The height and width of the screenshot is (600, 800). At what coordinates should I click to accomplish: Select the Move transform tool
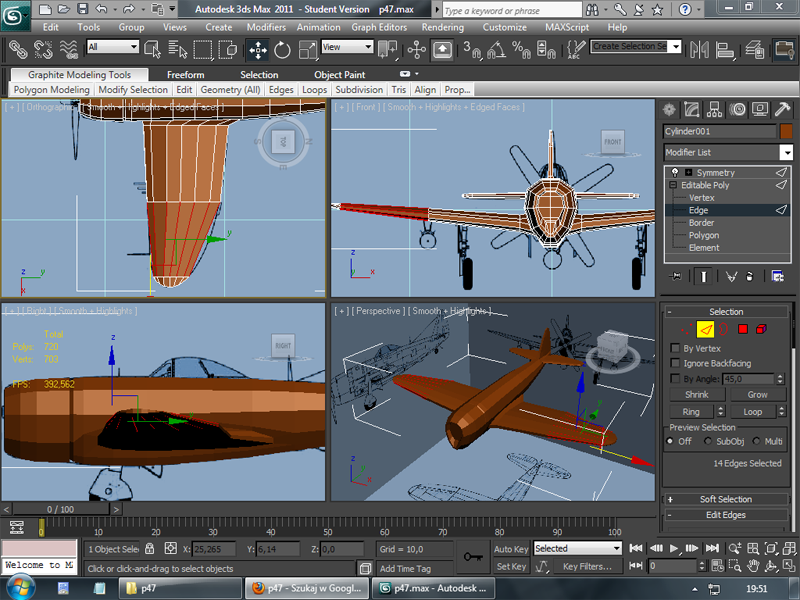pos(257,49)
